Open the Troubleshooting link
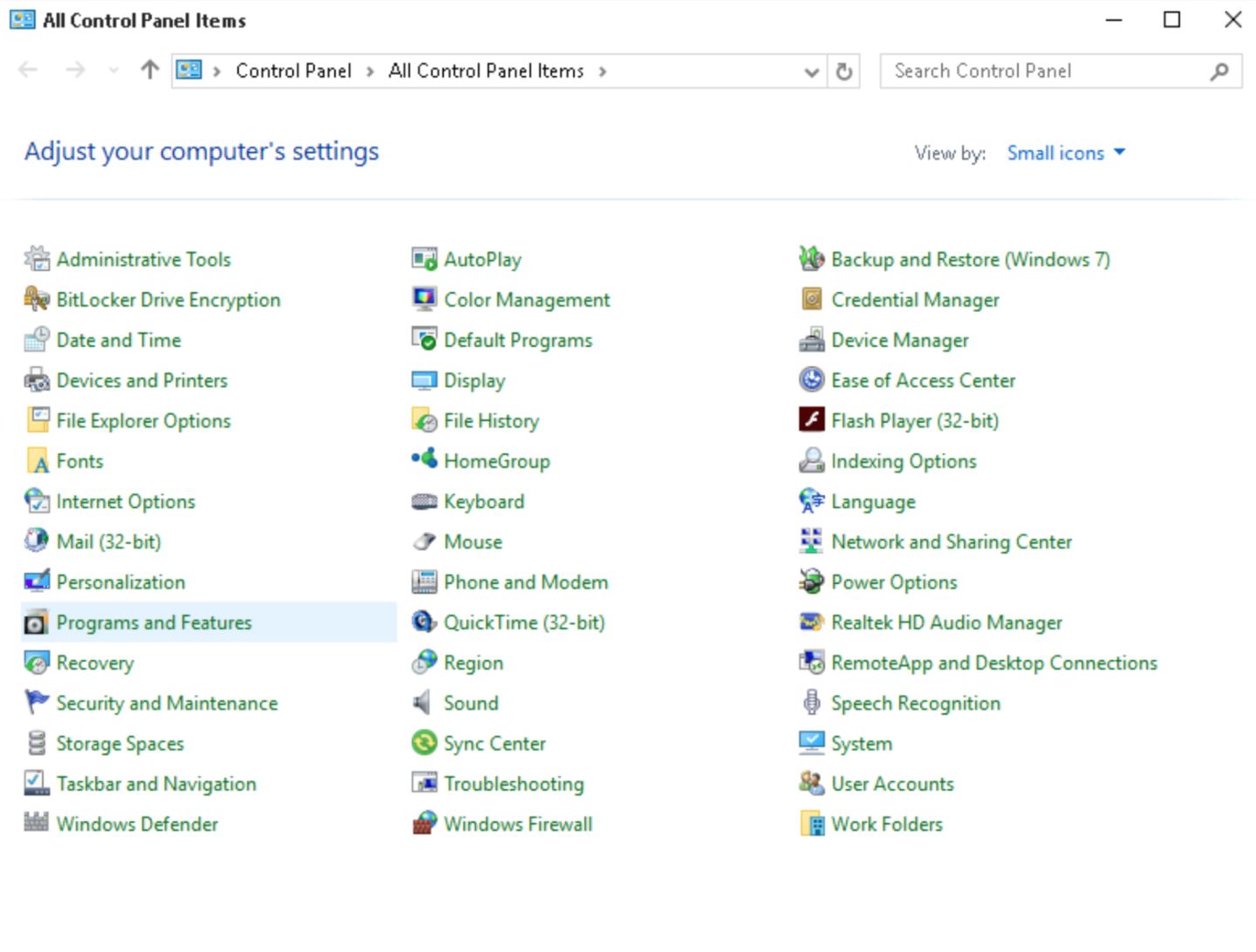Image resolution: width=1256 pixels, height=952 pixels. coord(515,784)
